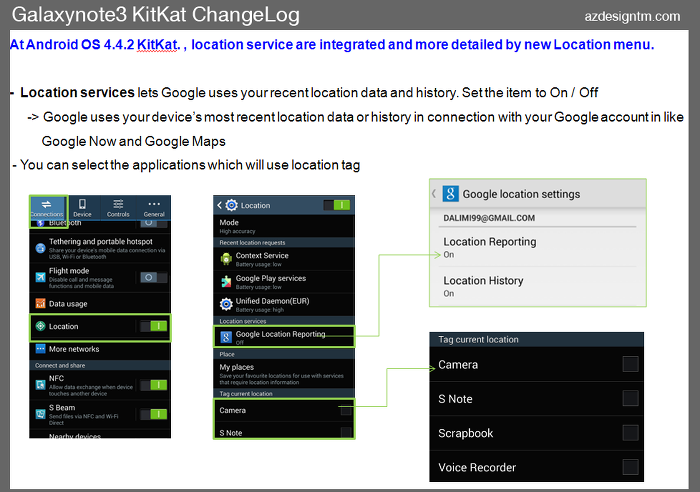Toggle the NFC switch

pyautogui.click(x=154, y=385)
